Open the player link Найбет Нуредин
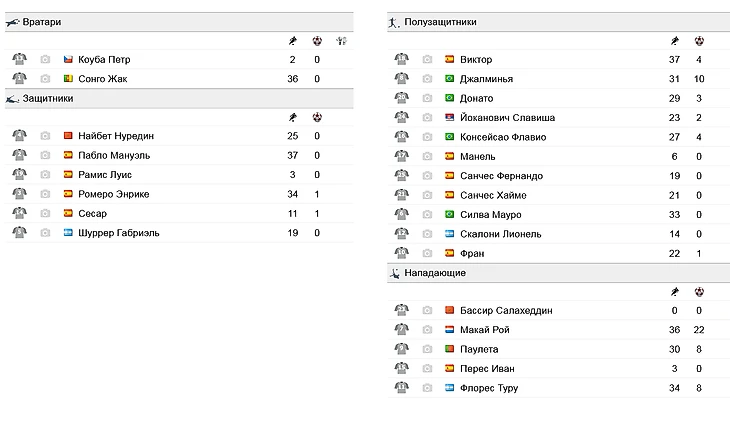 tap(116, 136)
